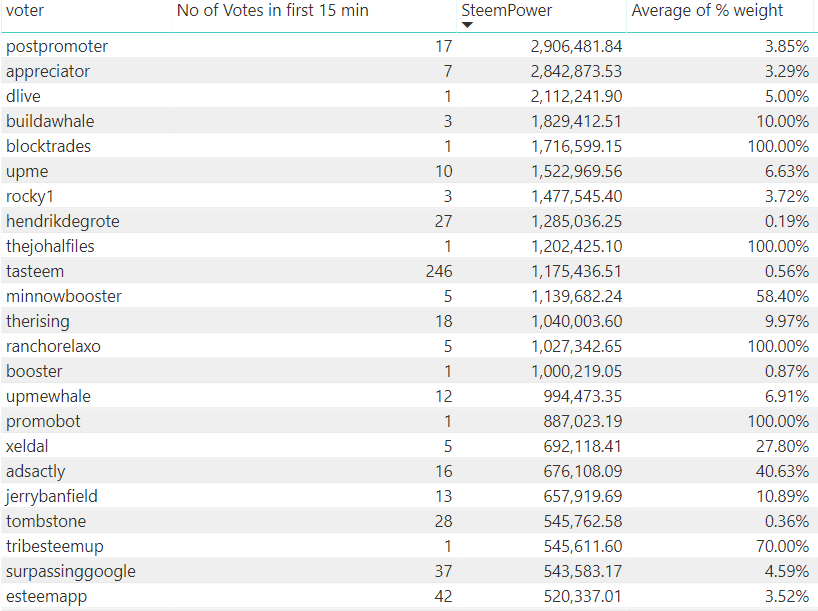Click the buildawhale voter name
Screen dimensions: 818x611
pyautogui.click(x=50, y=122)
